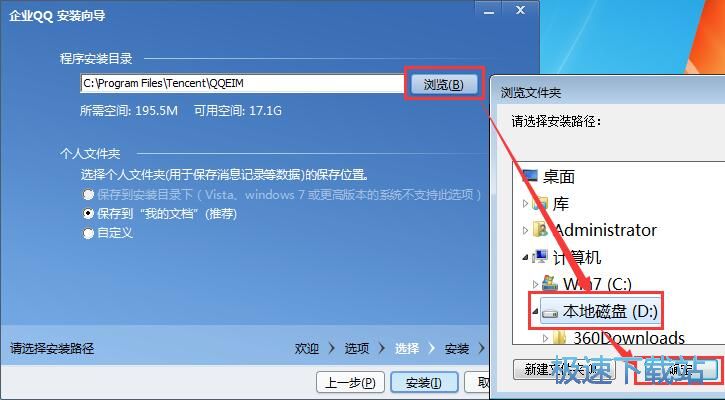Expand the 库 tree node
The width and height of the screenshot is (725, 400).
pyautogui.click(x=525, y=203)
